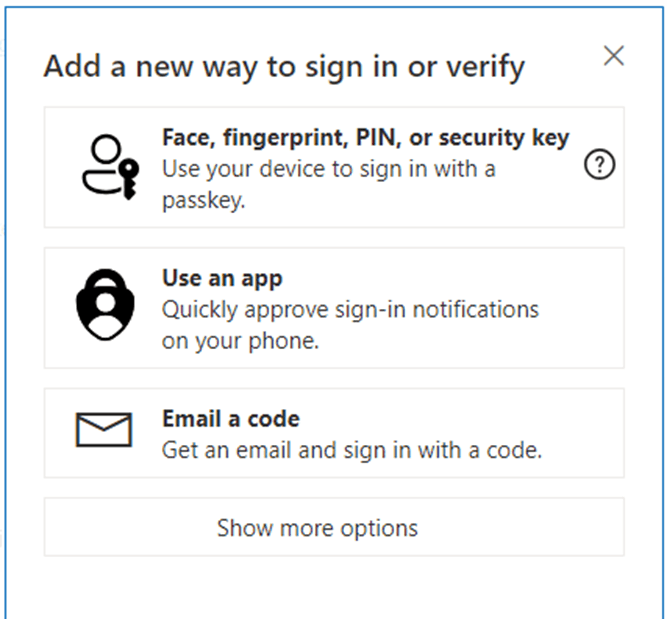The width and height of the screenshot is (667, 619).
Task: Click the "verify" word in the dialog title
Action: click(485, 67)
